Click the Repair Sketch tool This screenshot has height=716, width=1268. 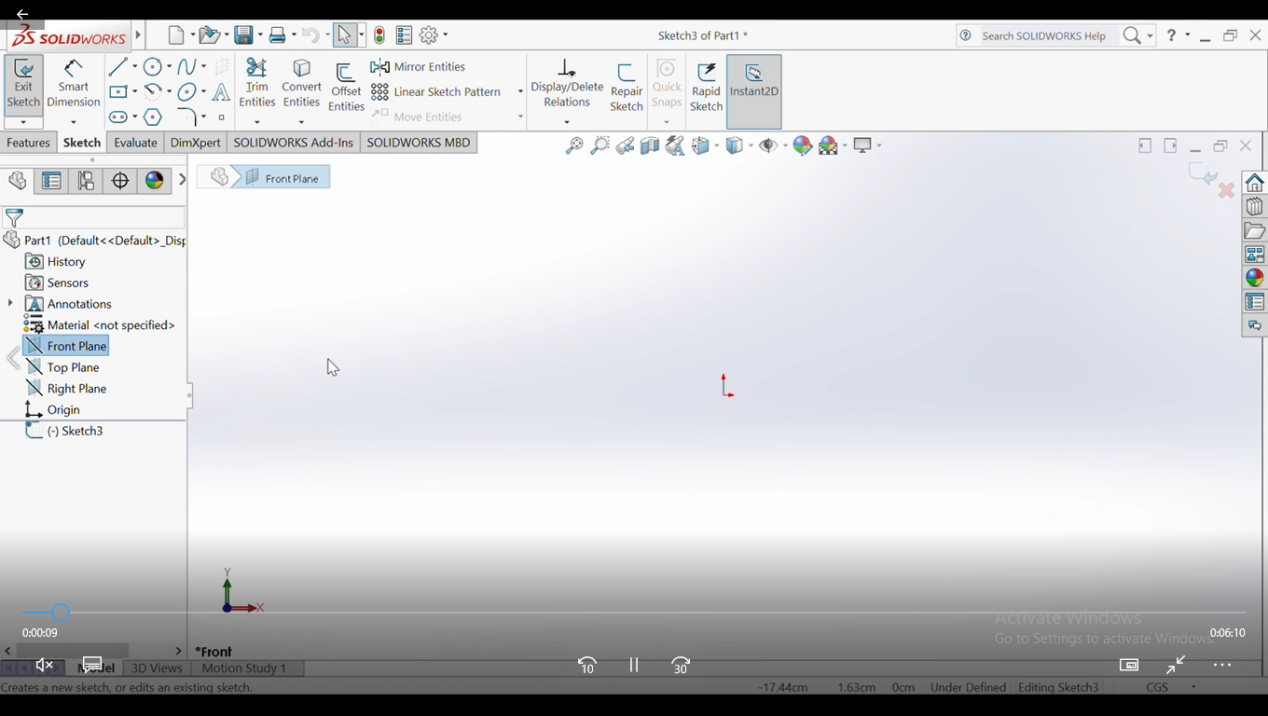627,86
